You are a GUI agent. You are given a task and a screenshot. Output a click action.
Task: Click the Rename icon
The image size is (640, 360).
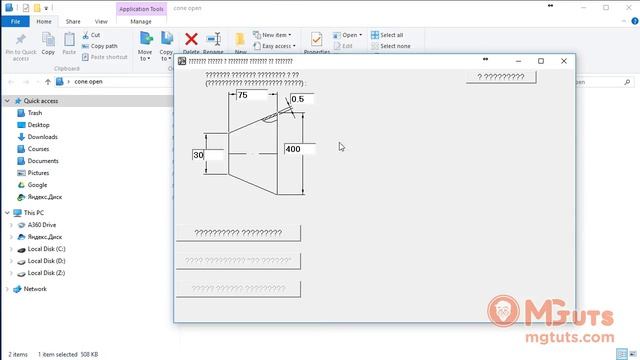213,39
